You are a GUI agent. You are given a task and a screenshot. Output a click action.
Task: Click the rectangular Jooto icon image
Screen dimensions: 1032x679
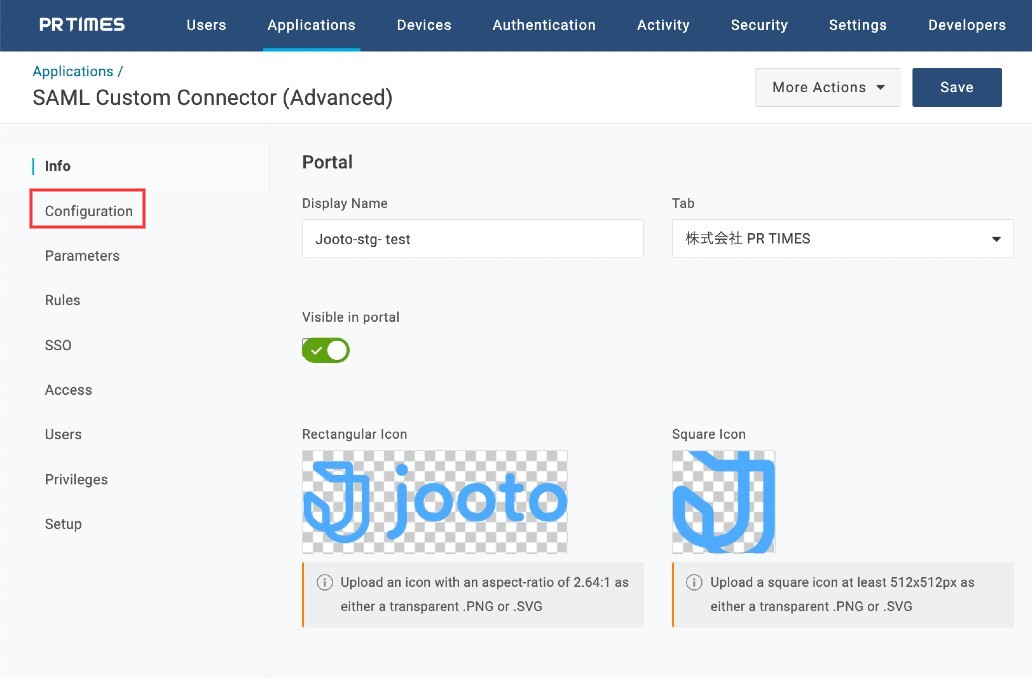pos(435,502)
